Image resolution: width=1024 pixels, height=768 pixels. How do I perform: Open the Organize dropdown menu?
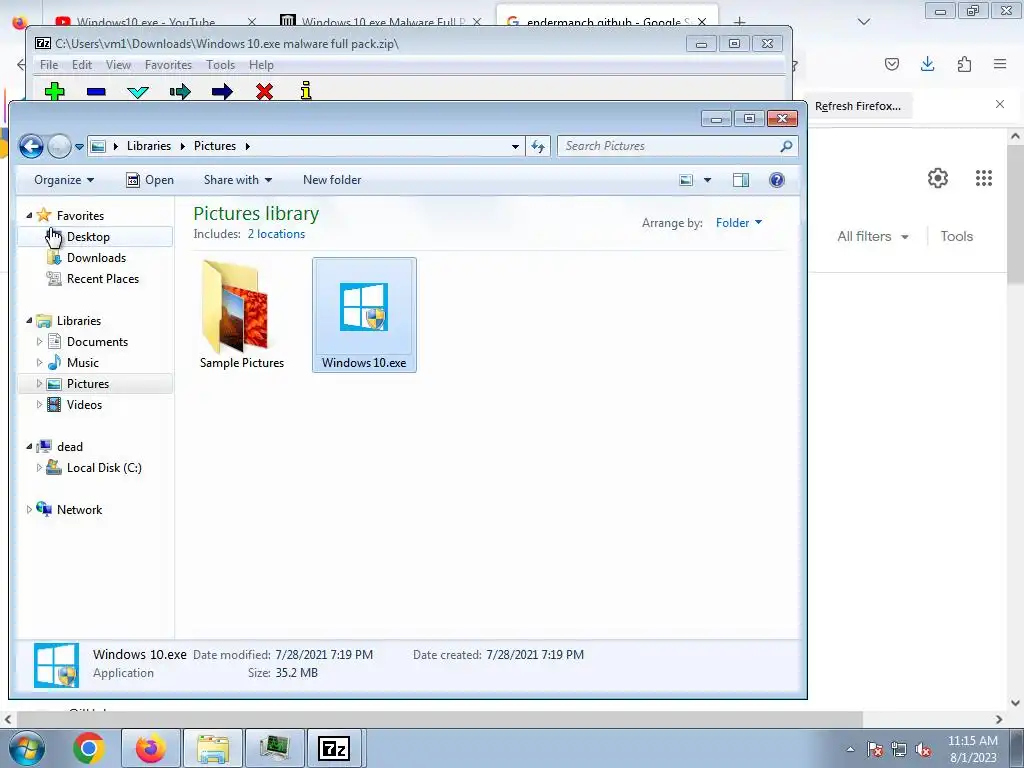point(64,180)
